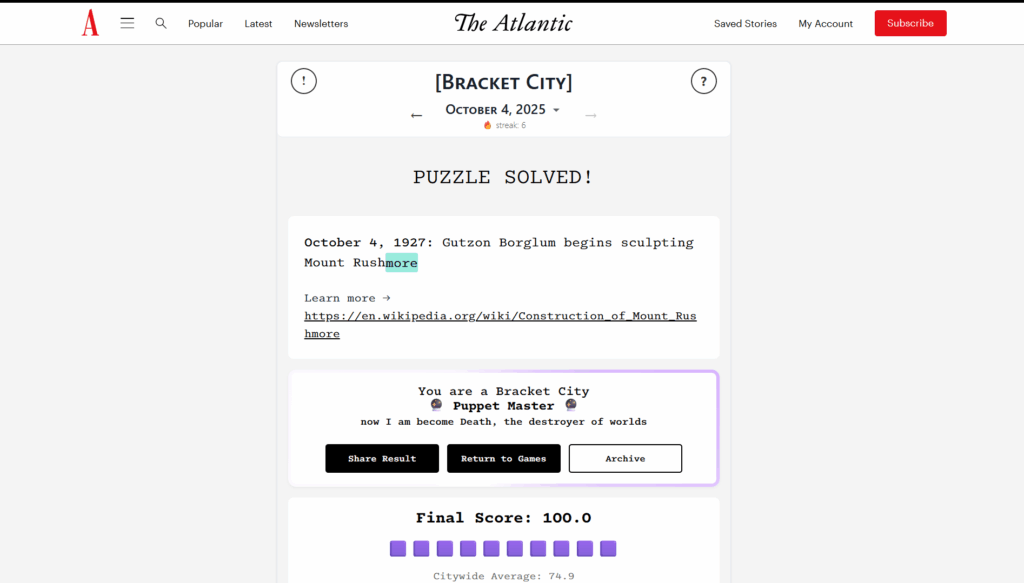Image resolution: width=1024 pixels, height=583 pixels.
Task: Open puzzle help via the question mark icon
Action: 704,81
